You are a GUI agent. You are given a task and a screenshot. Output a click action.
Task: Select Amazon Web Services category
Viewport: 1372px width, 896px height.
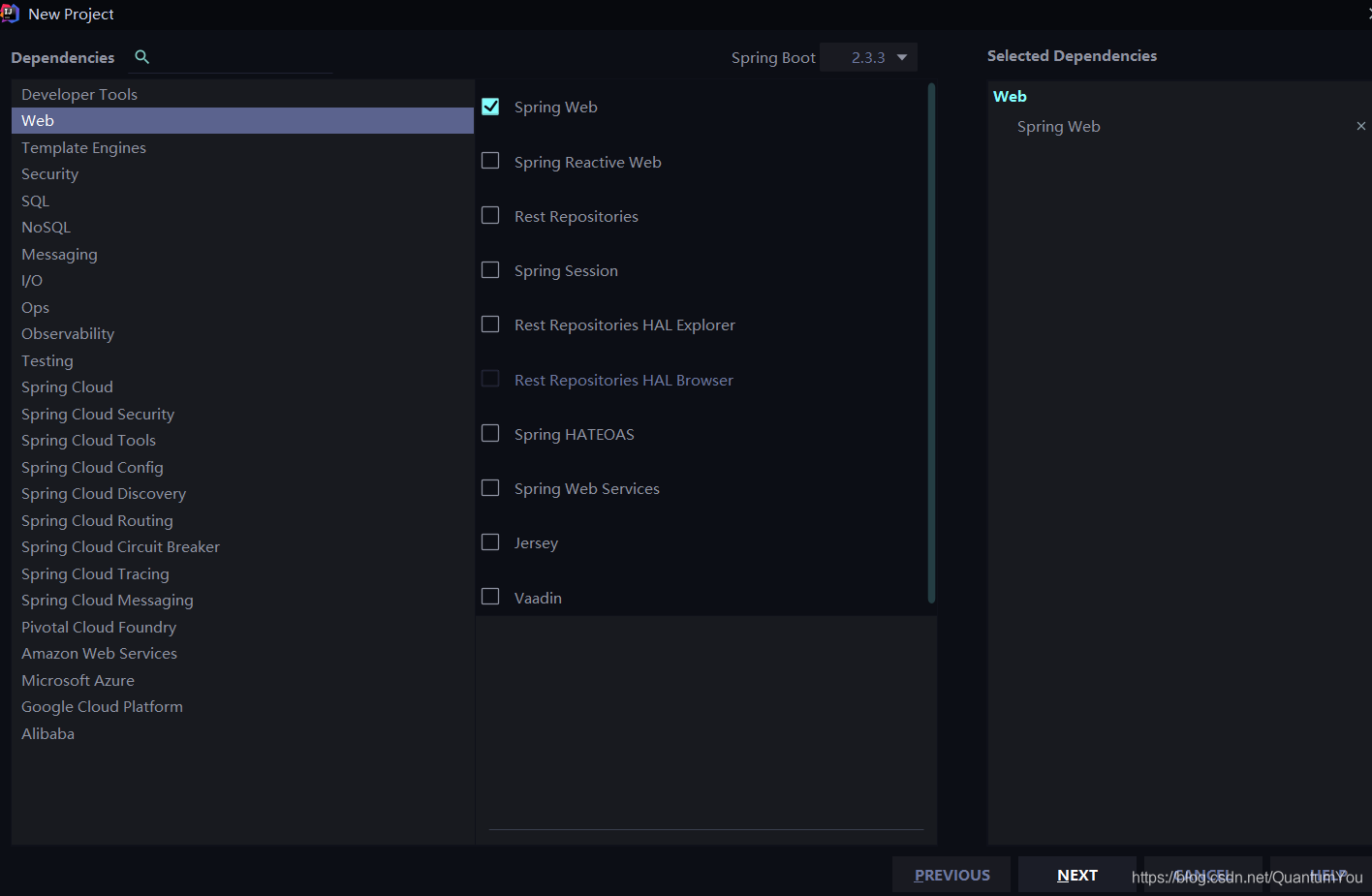(x=242, y=653)
